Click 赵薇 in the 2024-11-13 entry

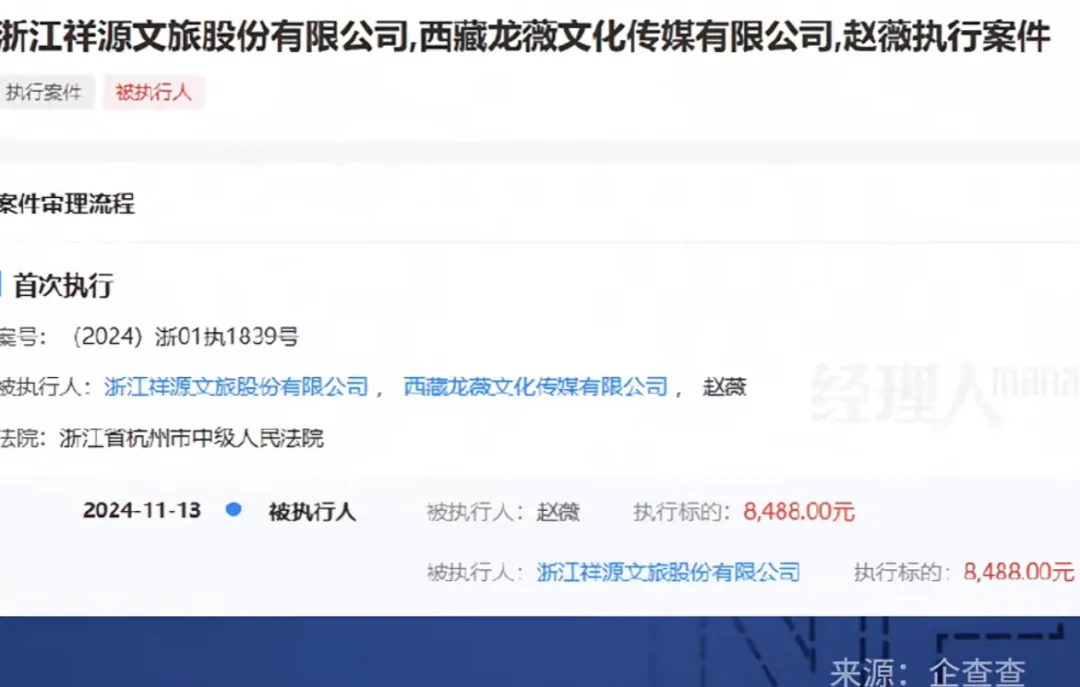pyautogui.click(x=559, y=512)
